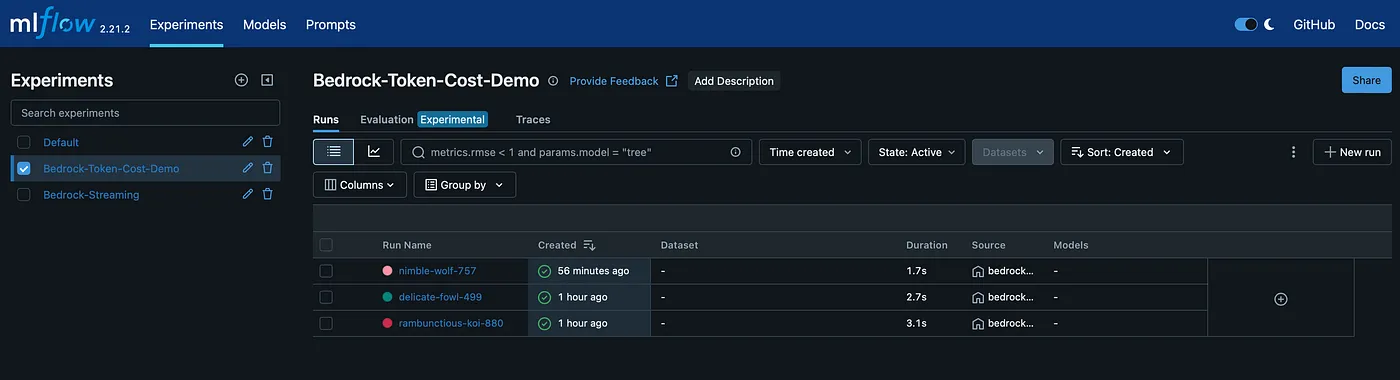Image resolution: width=1400 pixels, height=380 pixels.
Task: Open the Columns dropdown
Action: tap(360, 185)
